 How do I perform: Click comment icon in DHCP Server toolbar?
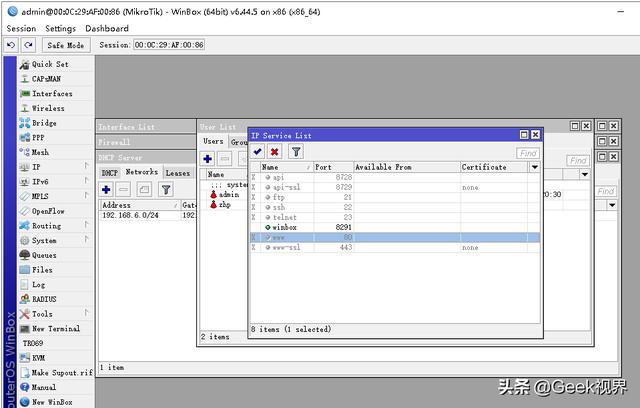(144, 189)
